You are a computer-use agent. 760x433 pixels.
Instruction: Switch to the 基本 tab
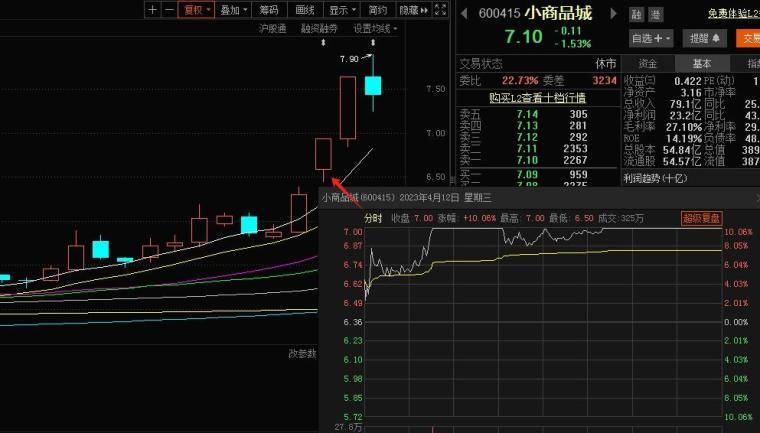pos(701,64)
